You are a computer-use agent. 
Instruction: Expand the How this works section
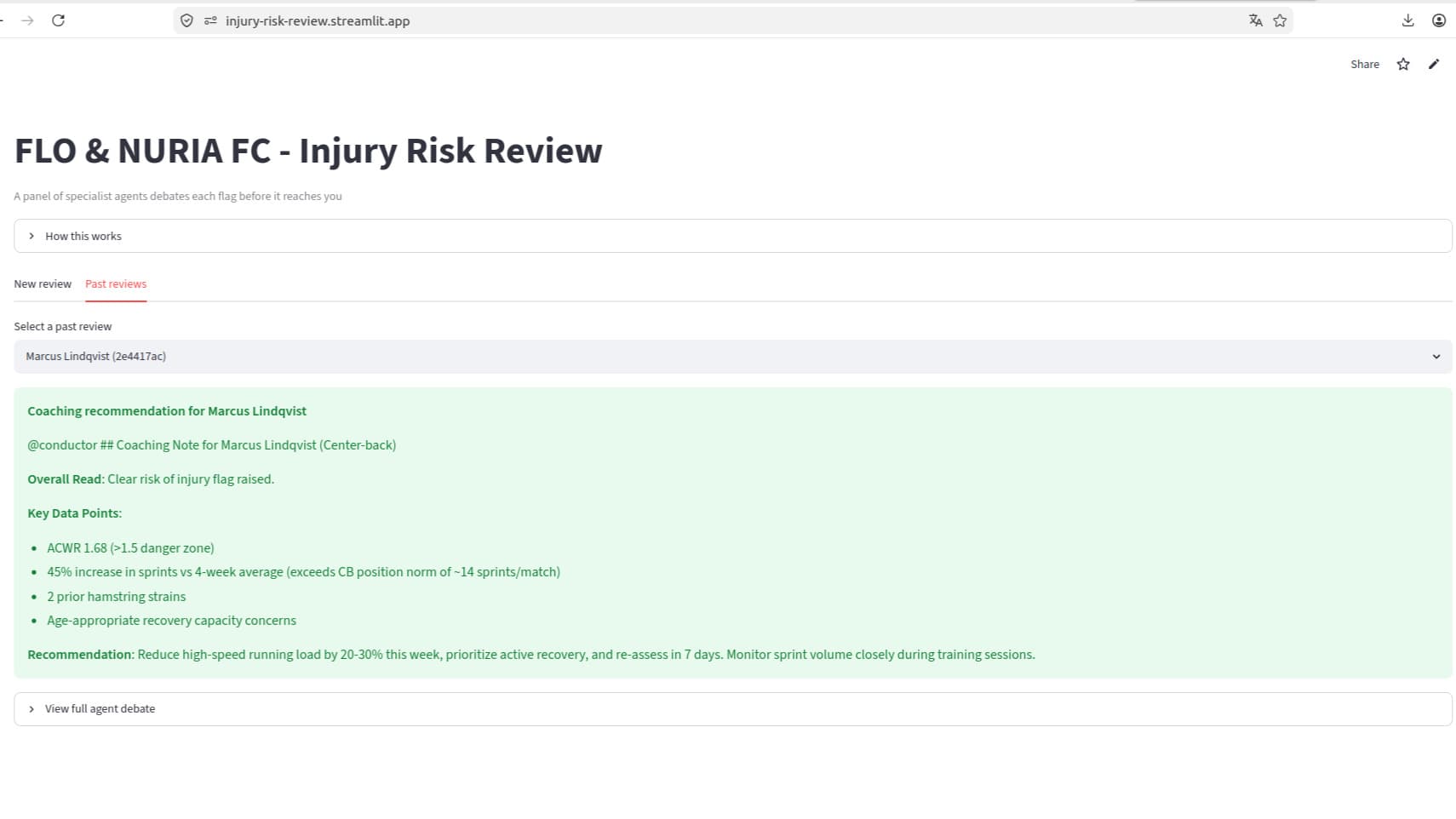pos(733,236)
